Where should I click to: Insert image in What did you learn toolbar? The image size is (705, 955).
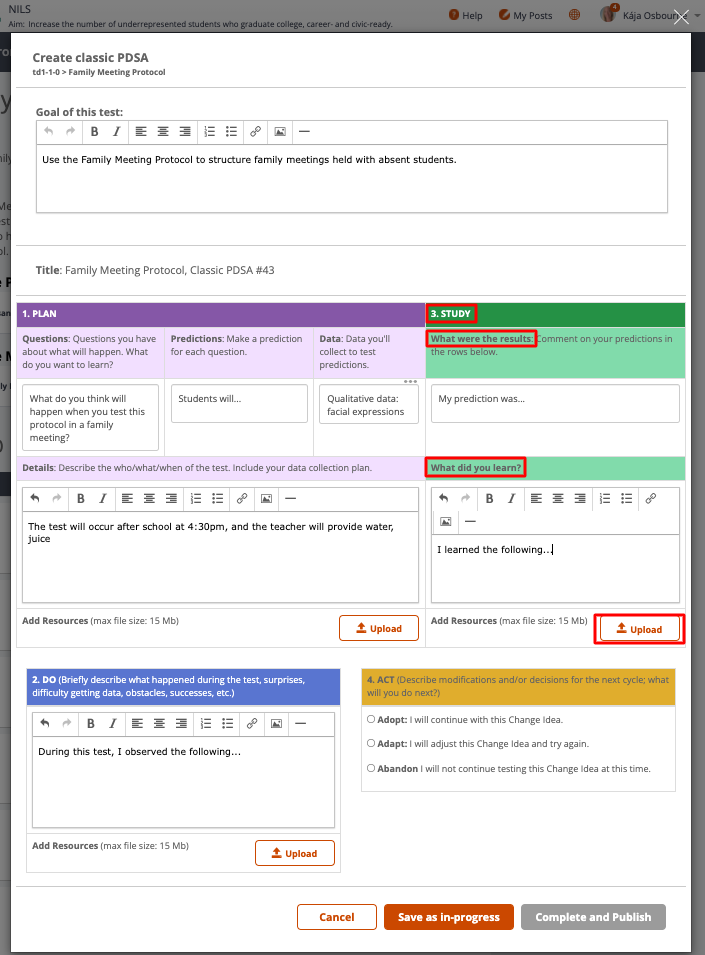point(446,521)
